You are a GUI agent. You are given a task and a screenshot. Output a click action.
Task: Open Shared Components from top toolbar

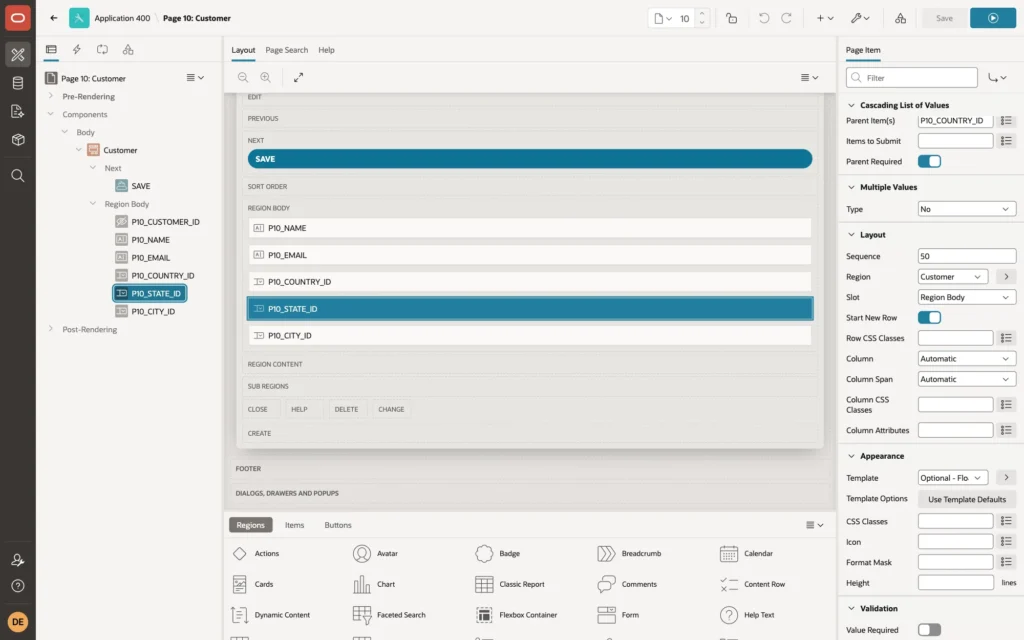(x=901, y=18)
